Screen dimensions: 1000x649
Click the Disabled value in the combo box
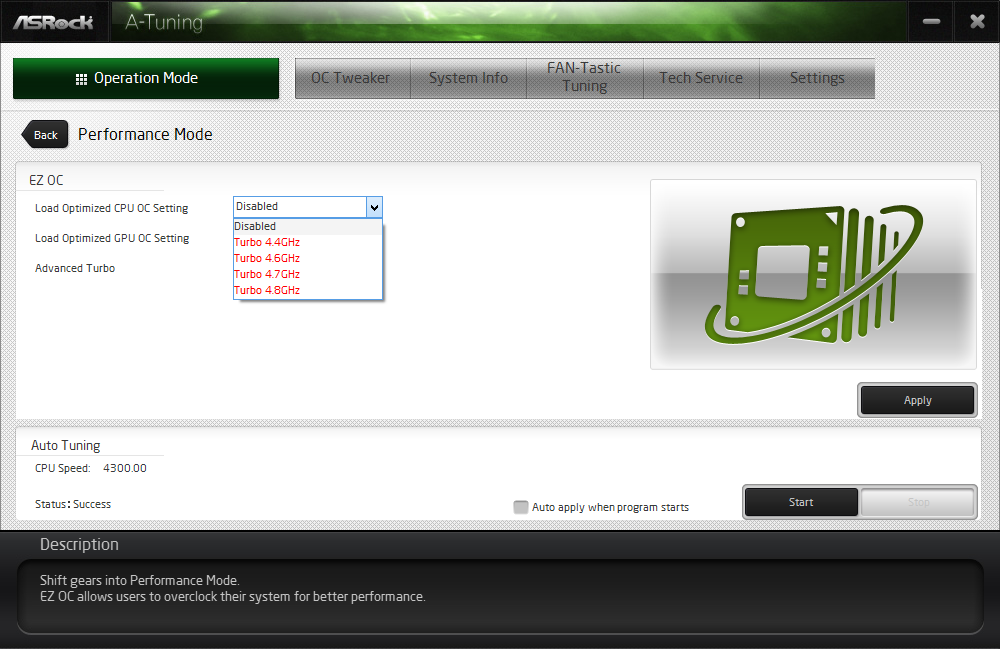(x=257, y=206)
